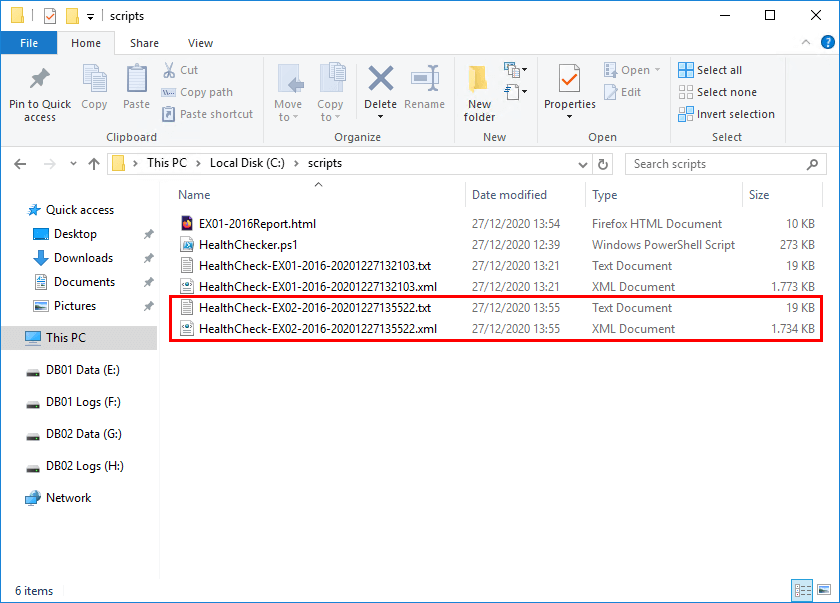Go back with left arrow
Image resolution: width=840 pixels, height=603 pixels.
pyautogui.click(x=20, y=164)
